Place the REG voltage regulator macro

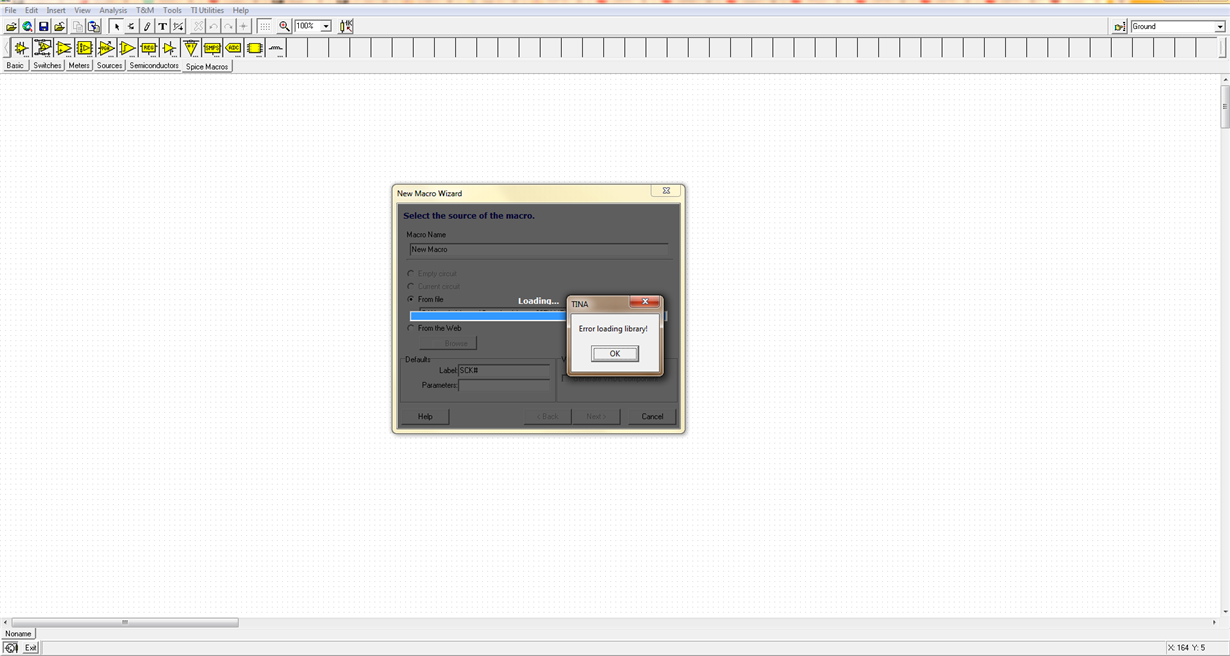coord(149,48)
